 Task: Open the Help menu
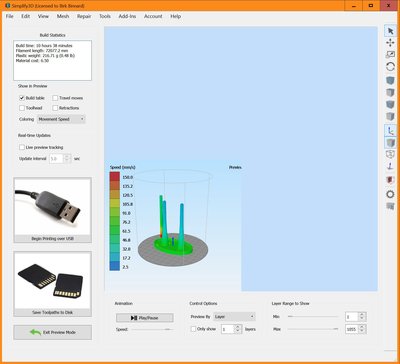176,16
